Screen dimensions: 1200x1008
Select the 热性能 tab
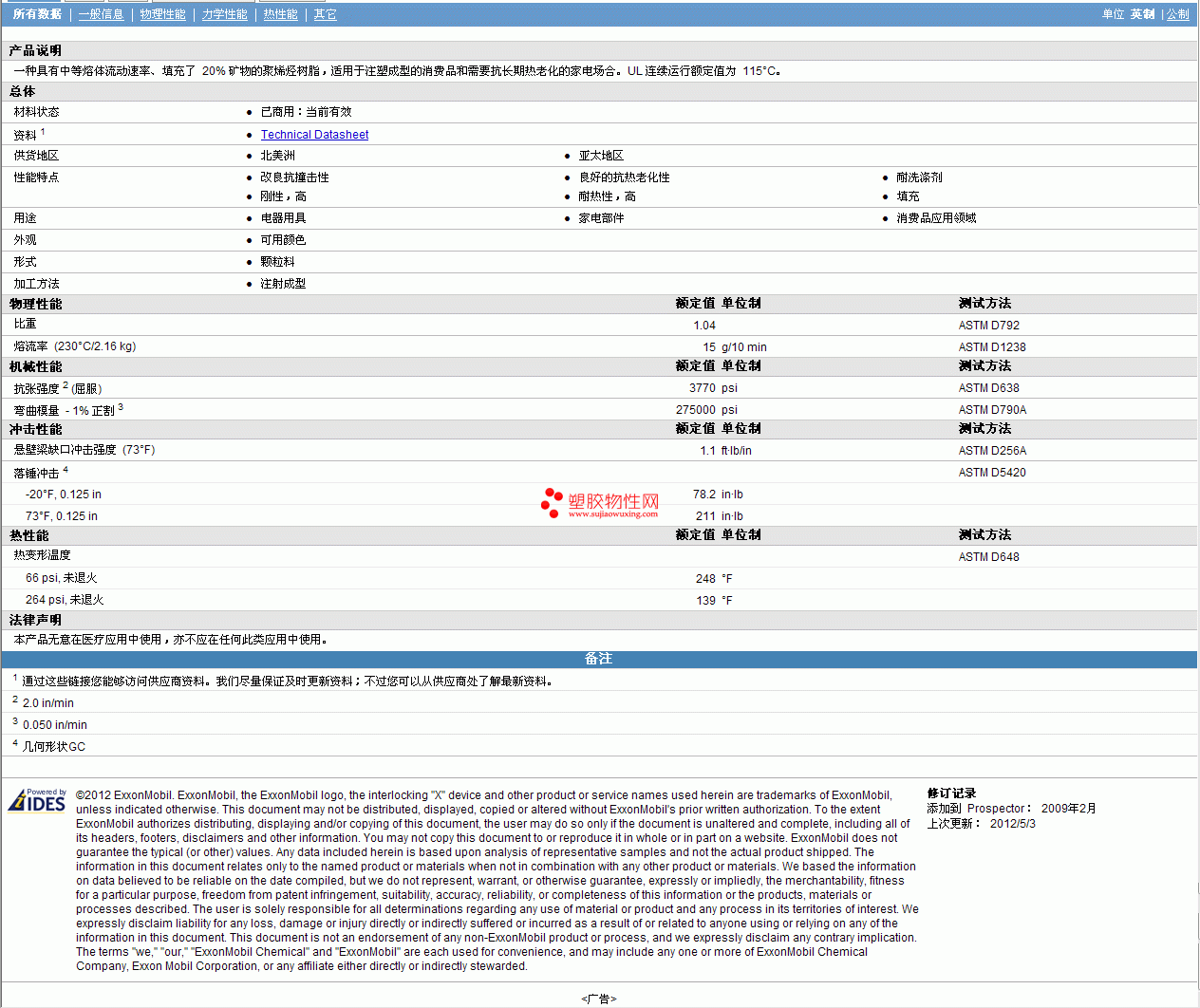click(280, 14)
